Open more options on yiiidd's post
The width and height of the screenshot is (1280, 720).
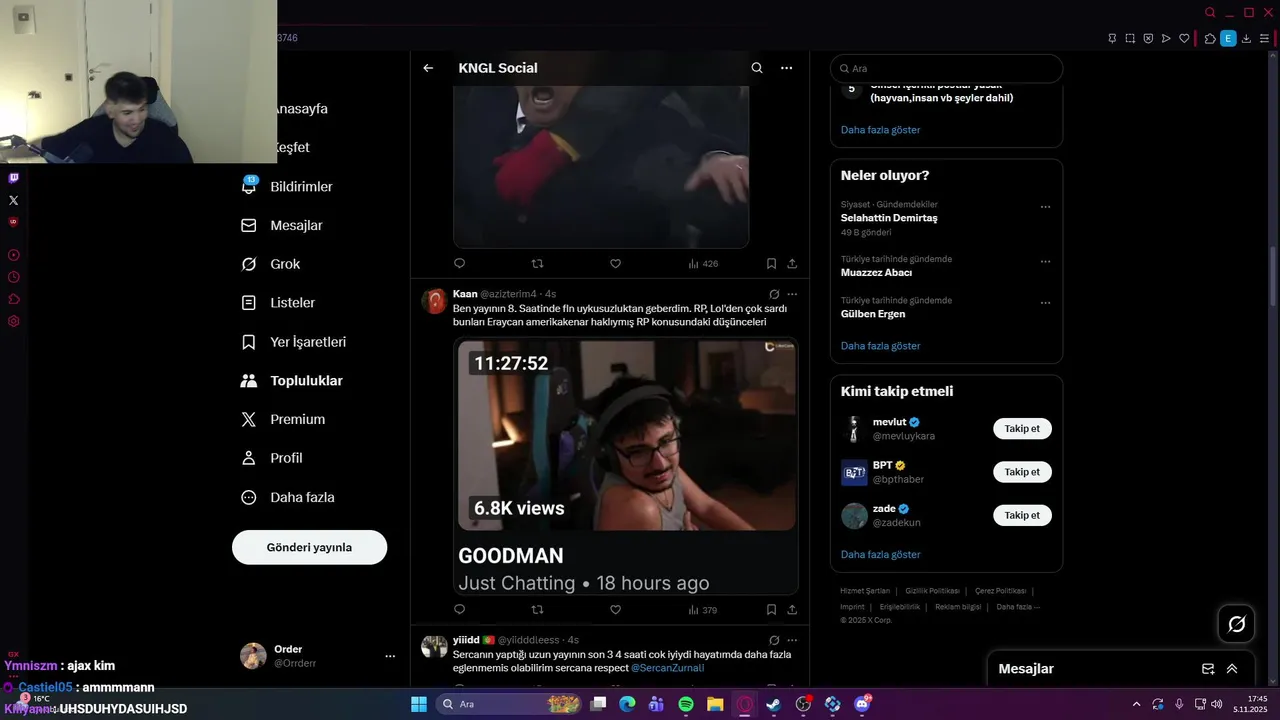point(792,640)
